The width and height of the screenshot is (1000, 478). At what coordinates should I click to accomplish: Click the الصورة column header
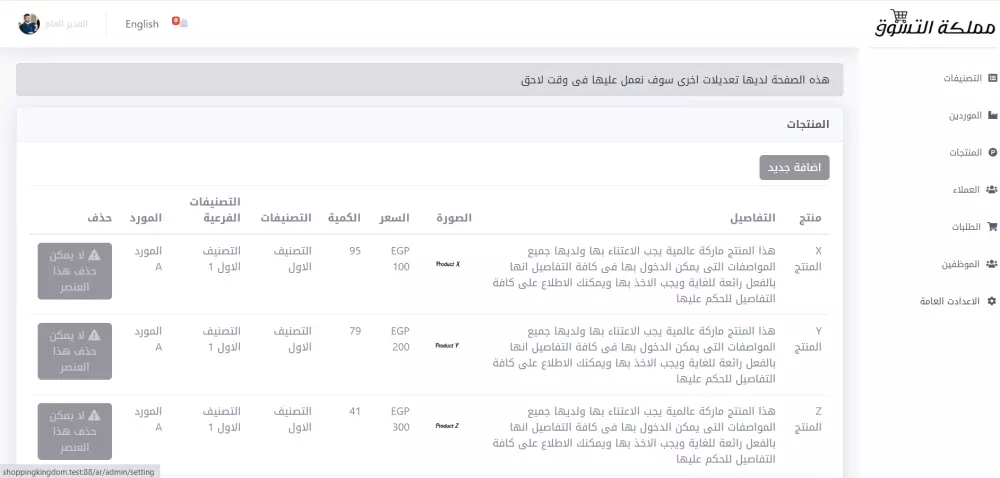tap(454, 218)
